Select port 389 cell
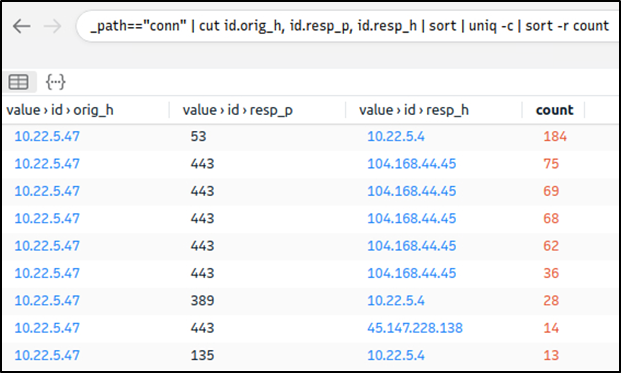 [x=202, y=301]
